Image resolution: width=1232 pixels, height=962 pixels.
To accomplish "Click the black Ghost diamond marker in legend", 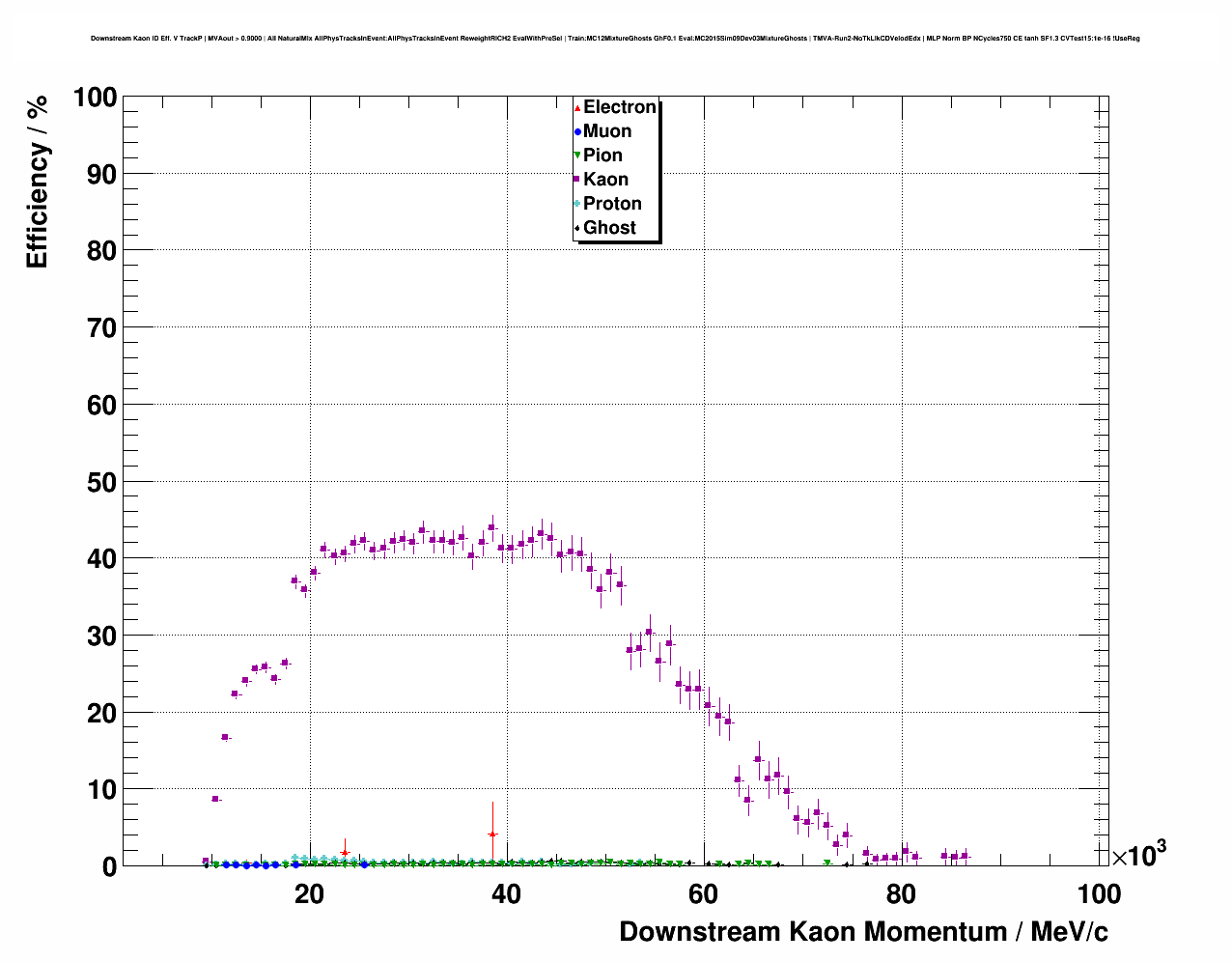I will 577,228.
